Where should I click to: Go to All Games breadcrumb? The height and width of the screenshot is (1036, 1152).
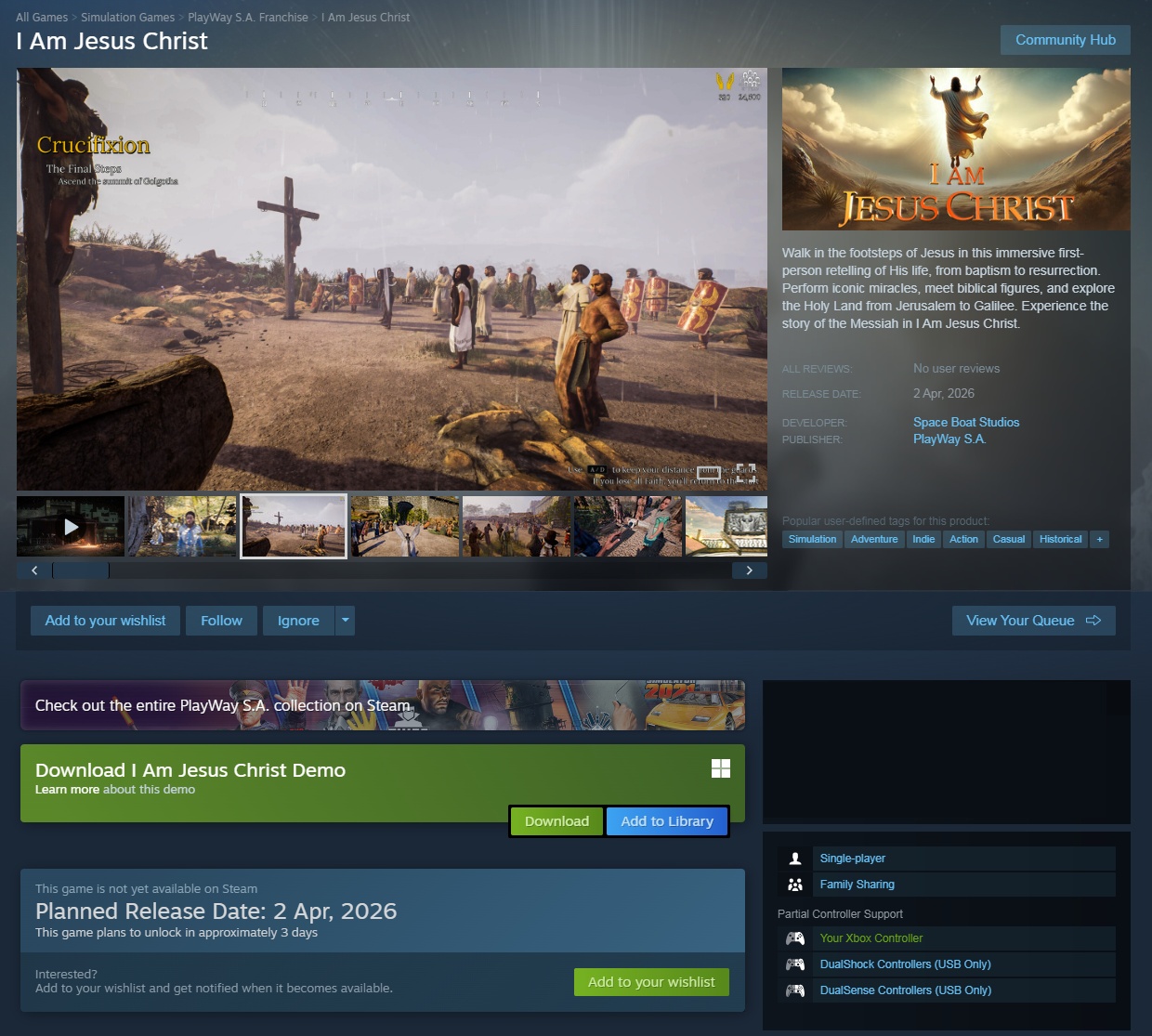(42, 18)
